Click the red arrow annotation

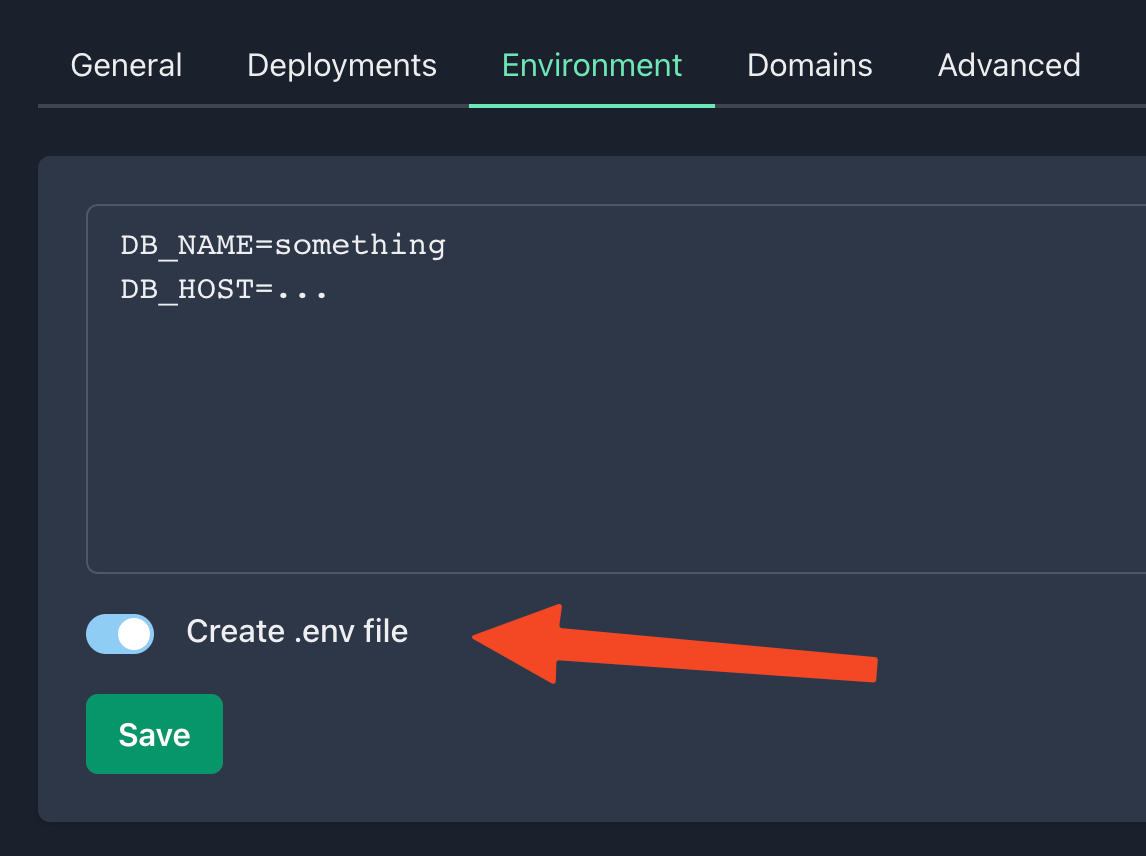pos(675,644)
